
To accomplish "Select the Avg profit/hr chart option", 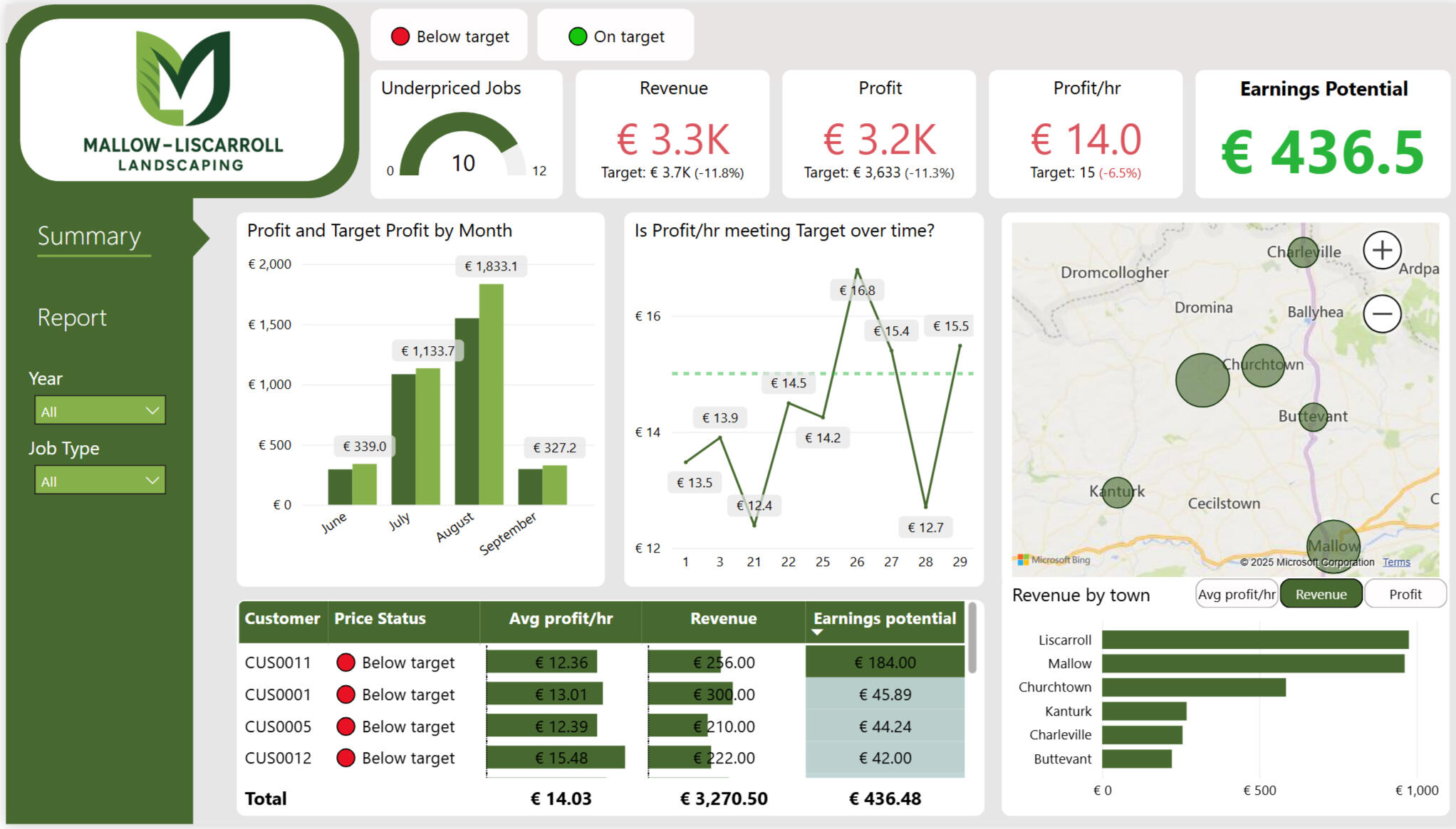I will coord(1236,594).
